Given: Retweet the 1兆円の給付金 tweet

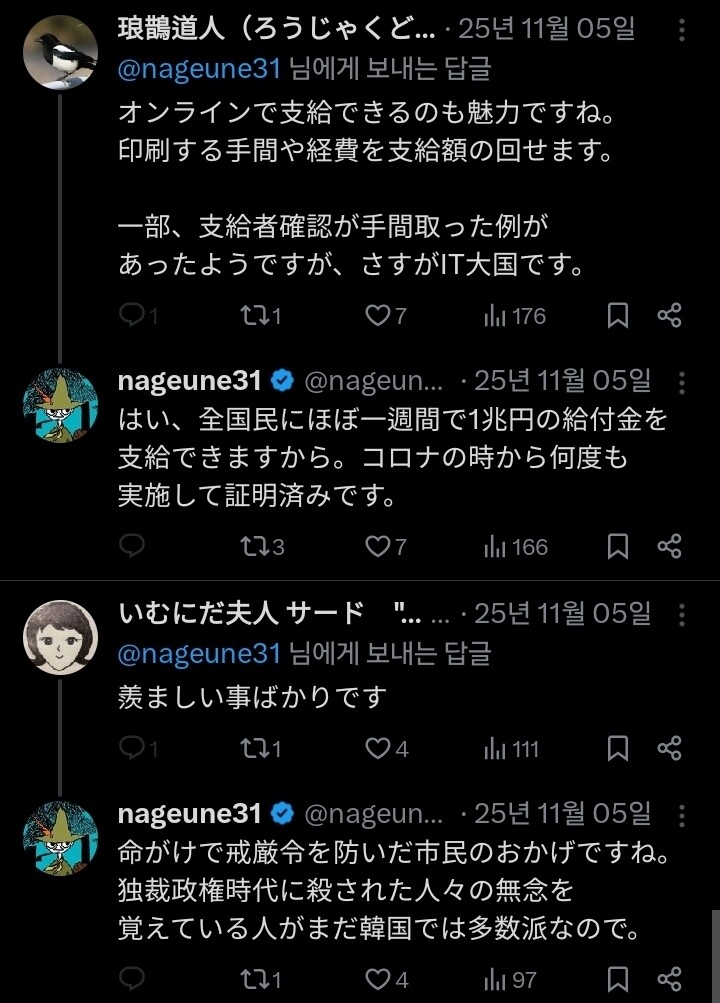Looking at the screenshot, I should pyautogui.click(x=255, y=546).
